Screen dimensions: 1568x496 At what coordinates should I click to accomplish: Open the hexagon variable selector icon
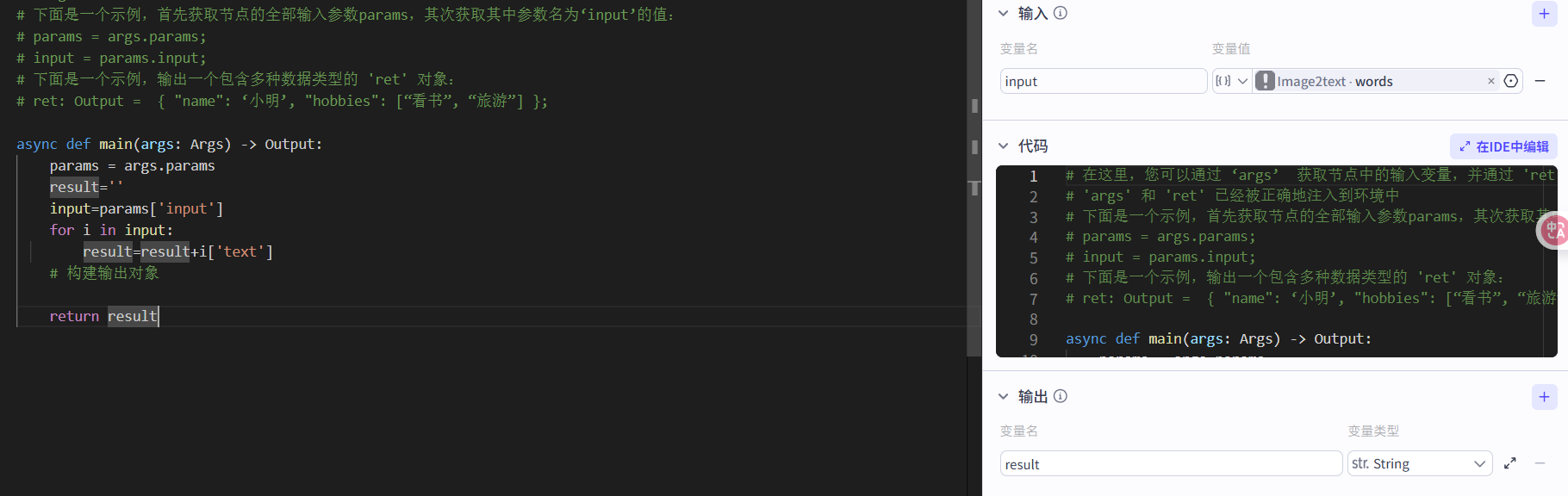pyautogui.click(x=1511, y=81)
